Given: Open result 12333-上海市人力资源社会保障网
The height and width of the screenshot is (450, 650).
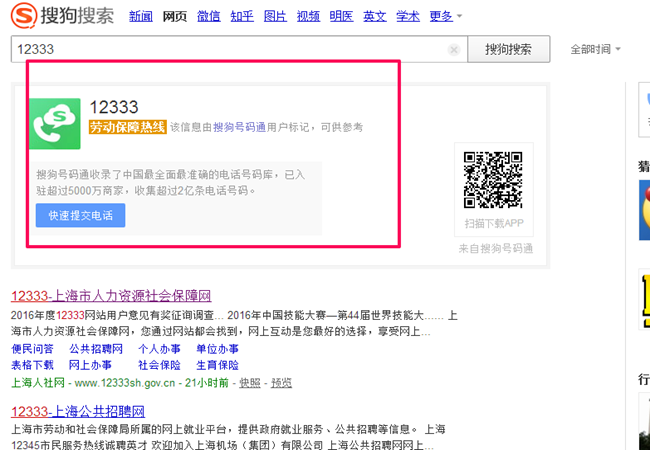Looking at the screenshot, I should [x=111, y=296].
